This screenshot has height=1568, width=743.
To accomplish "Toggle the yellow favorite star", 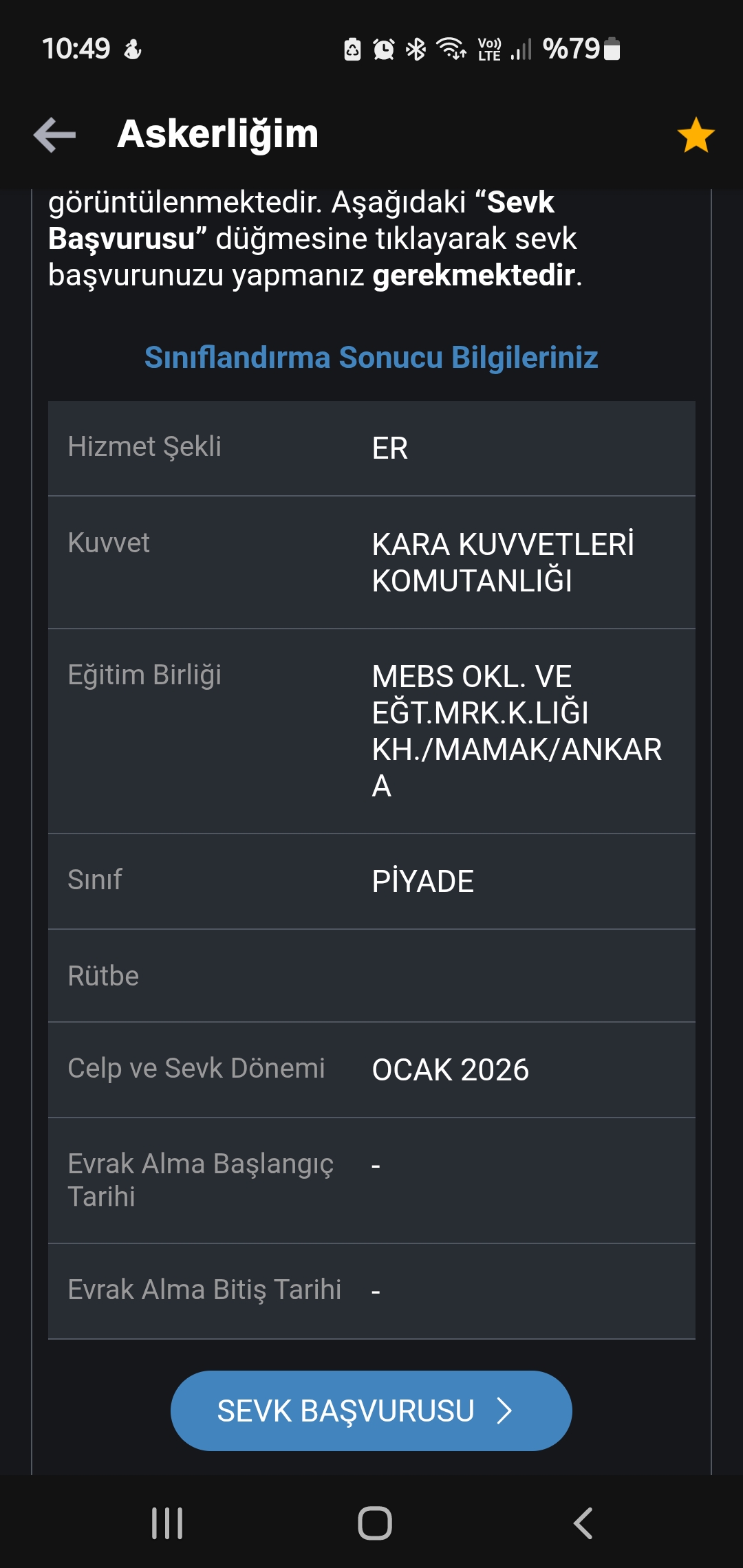I will point(696,135).
